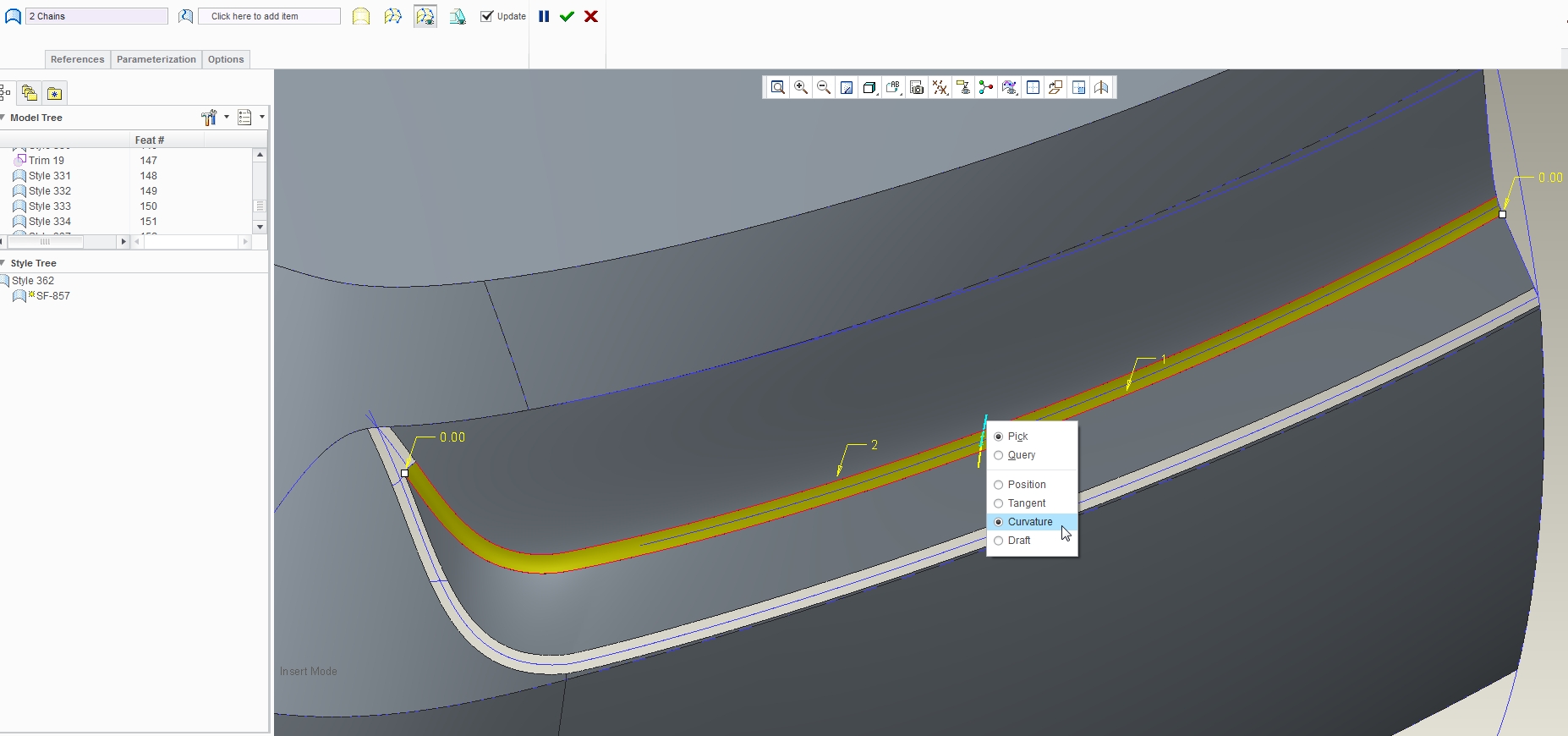Click the primary chain surface icon beside 2 Chains
The height and width of the screenshot is (736, 1568).
[13, 16]
